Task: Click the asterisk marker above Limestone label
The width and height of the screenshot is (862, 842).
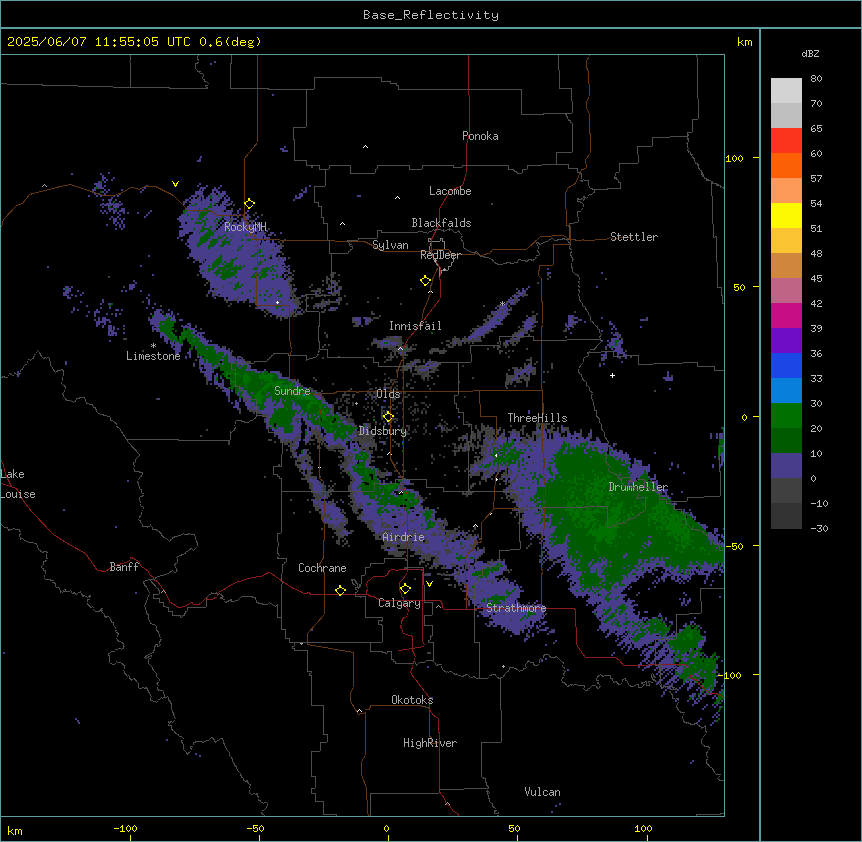Action: click(x=153, y=346)
